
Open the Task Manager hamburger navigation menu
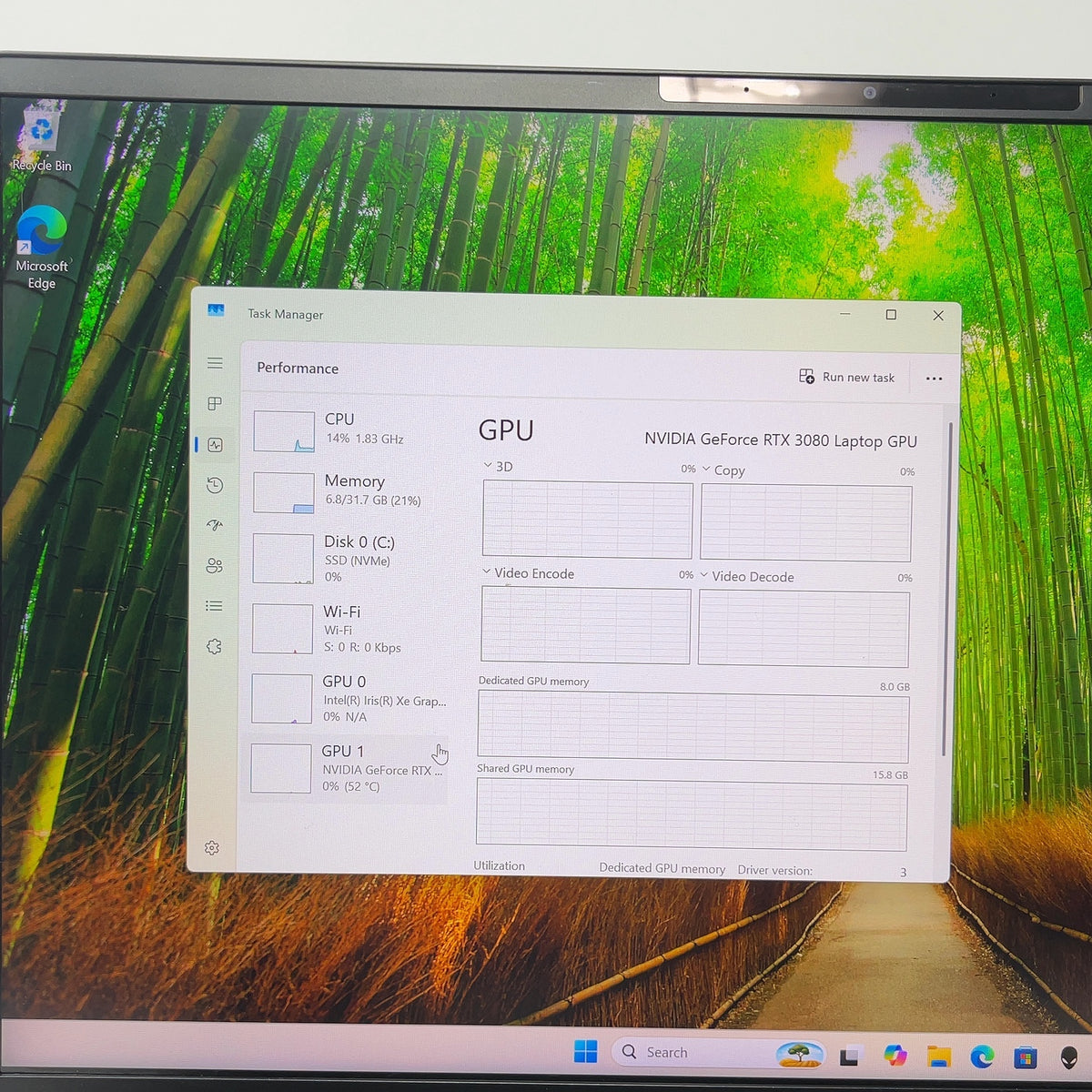pyautogui.click(x=215, y=363)
